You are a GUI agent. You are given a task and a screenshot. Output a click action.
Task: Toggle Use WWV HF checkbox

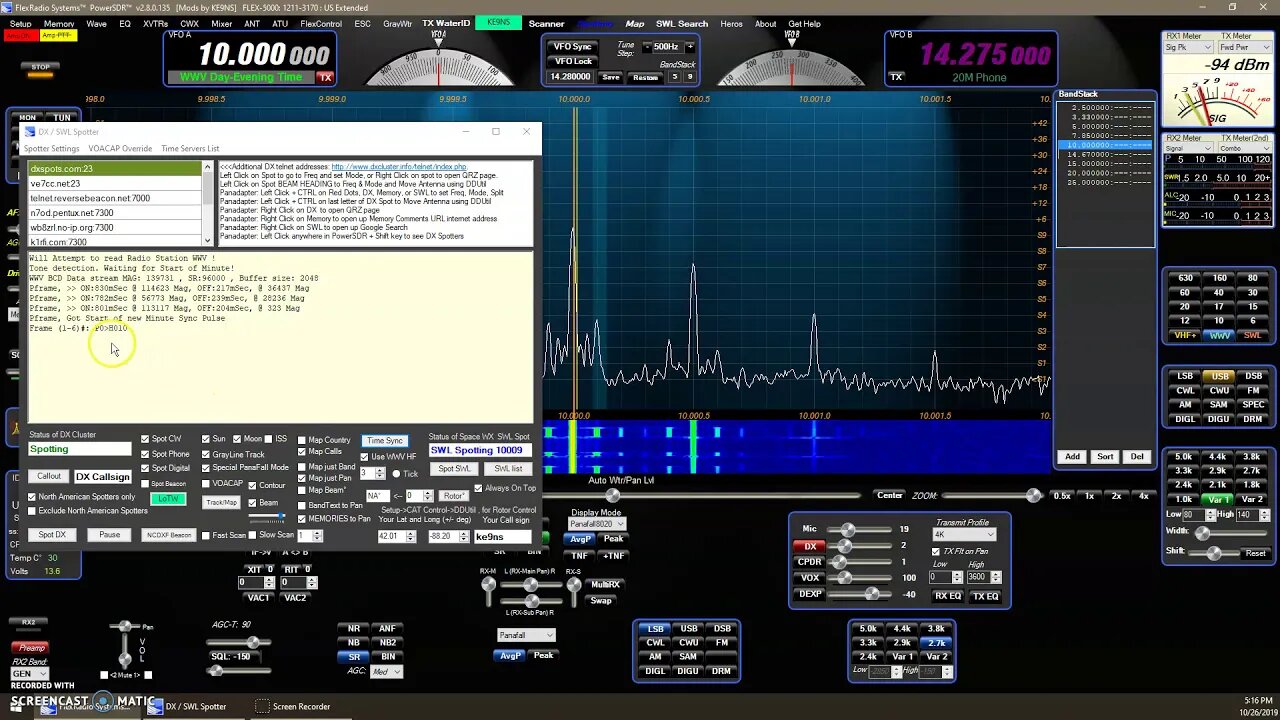pos(365,457)
